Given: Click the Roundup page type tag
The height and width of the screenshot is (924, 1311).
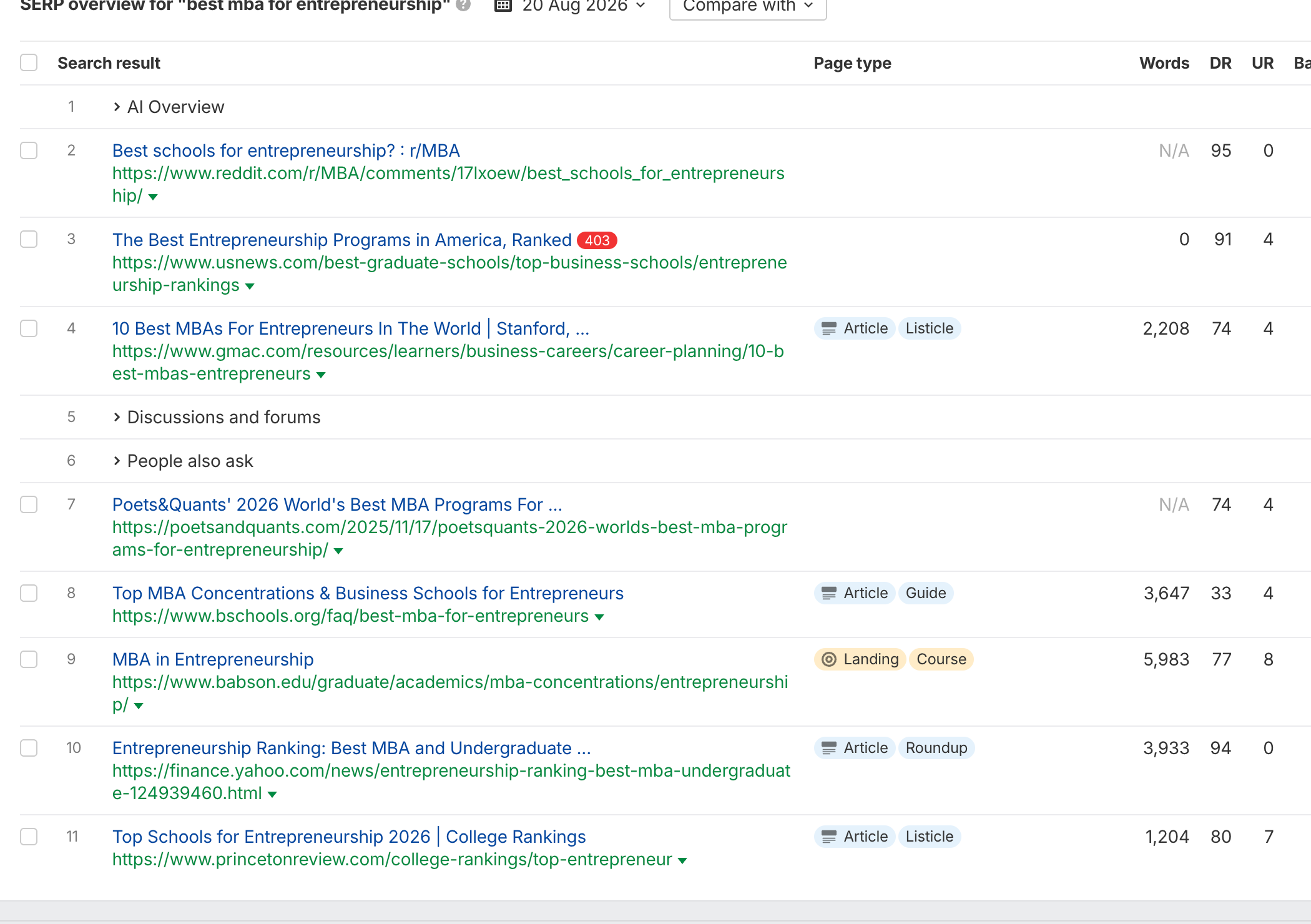Looking at the screenshot, I should pyautogui.click(x=936, y=748).
